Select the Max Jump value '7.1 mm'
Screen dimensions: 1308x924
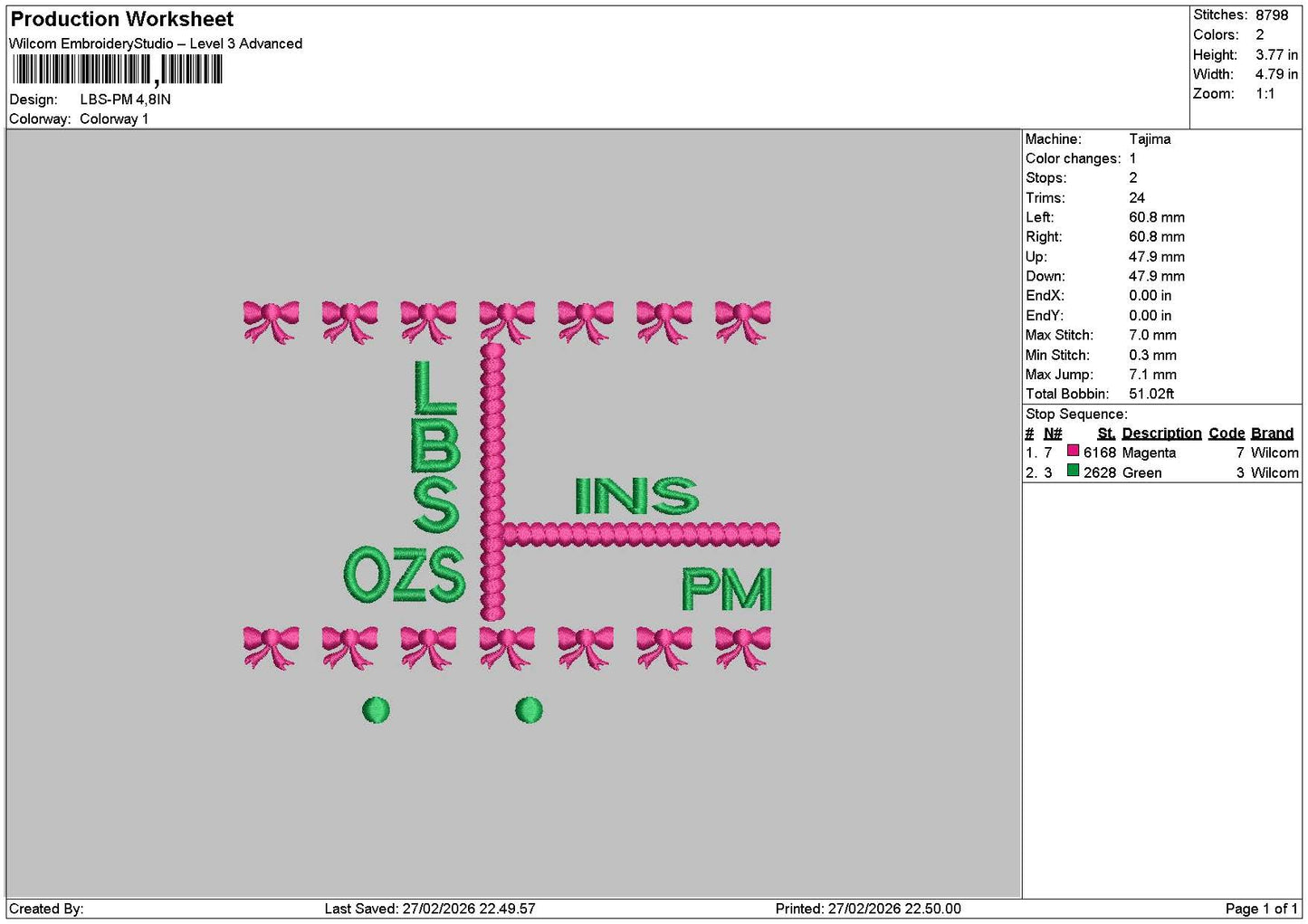[1152, 375]
